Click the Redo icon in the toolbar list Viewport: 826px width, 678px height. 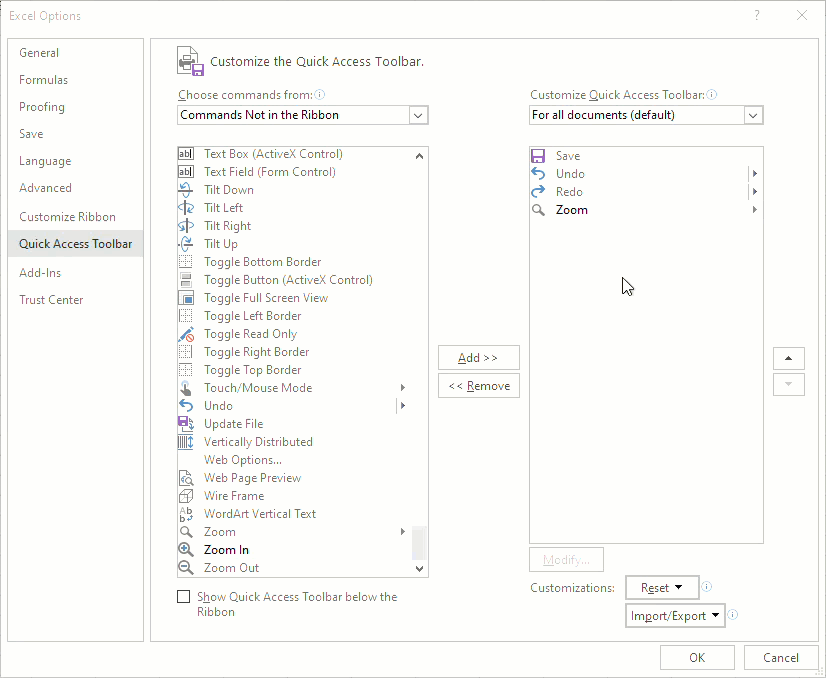tap(538, 192)
